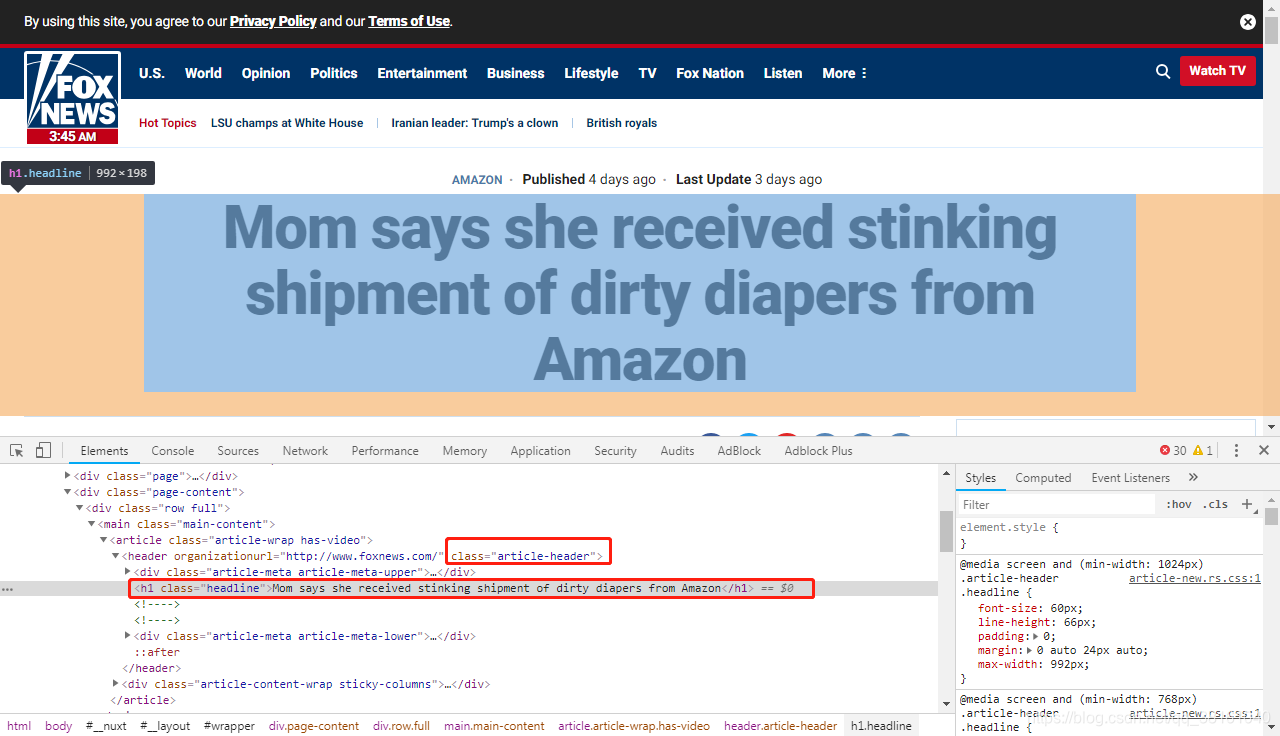Dismiss the privacy policy banner
The height and width of the screenshot is (736, 1280).
coord(1248,21)
